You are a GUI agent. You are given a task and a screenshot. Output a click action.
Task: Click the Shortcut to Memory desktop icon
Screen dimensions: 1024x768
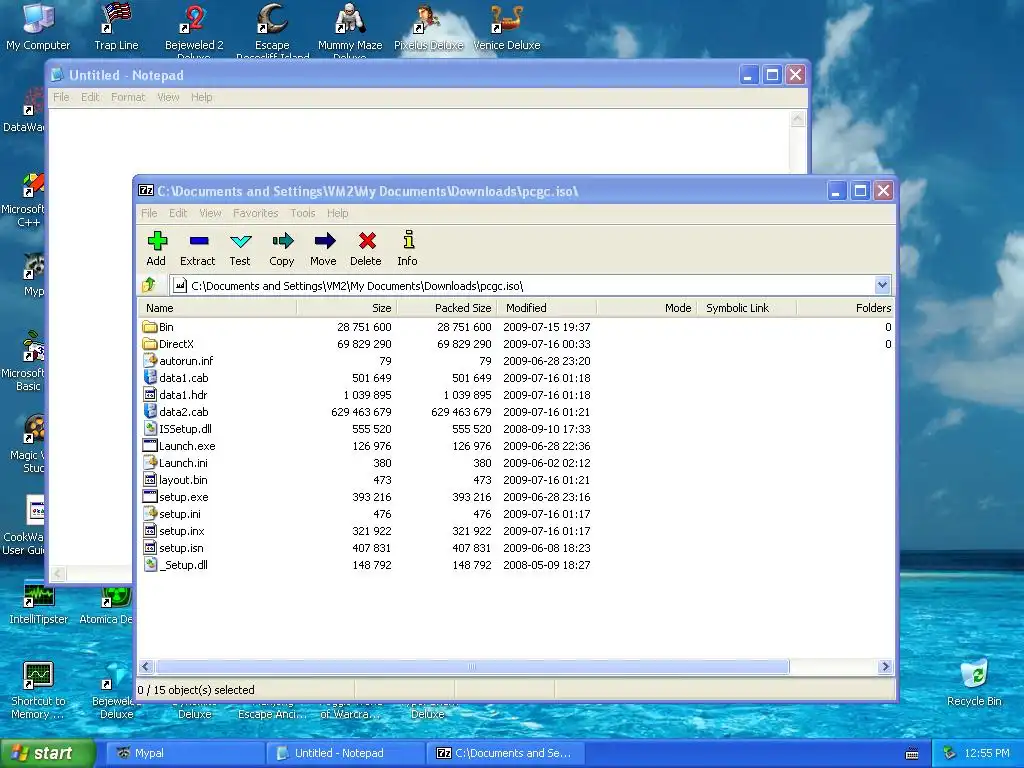38,691
